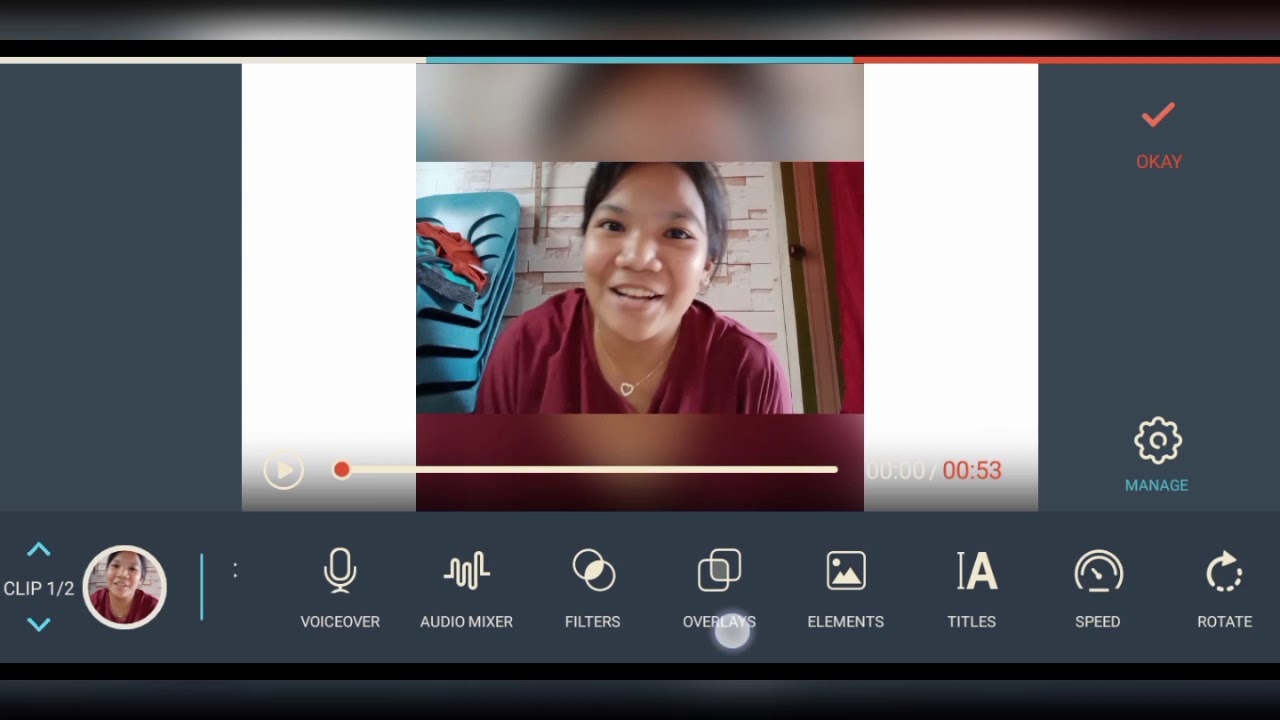This screenshot has width=1280, height=720.
Task: Open the Elements tool
Action: [846, 589]
